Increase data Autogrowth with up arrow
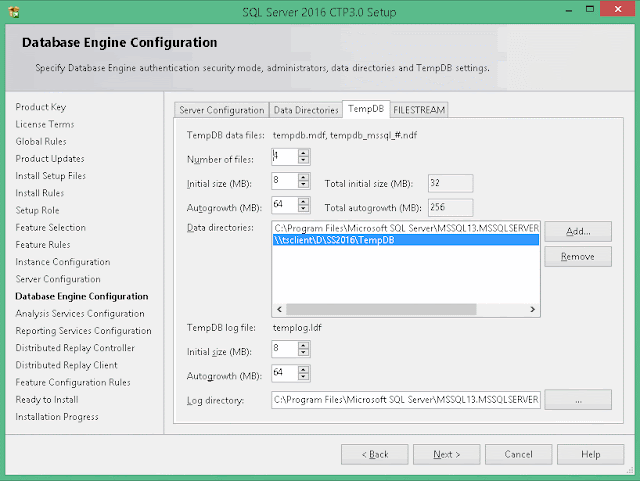 point(303,201)
